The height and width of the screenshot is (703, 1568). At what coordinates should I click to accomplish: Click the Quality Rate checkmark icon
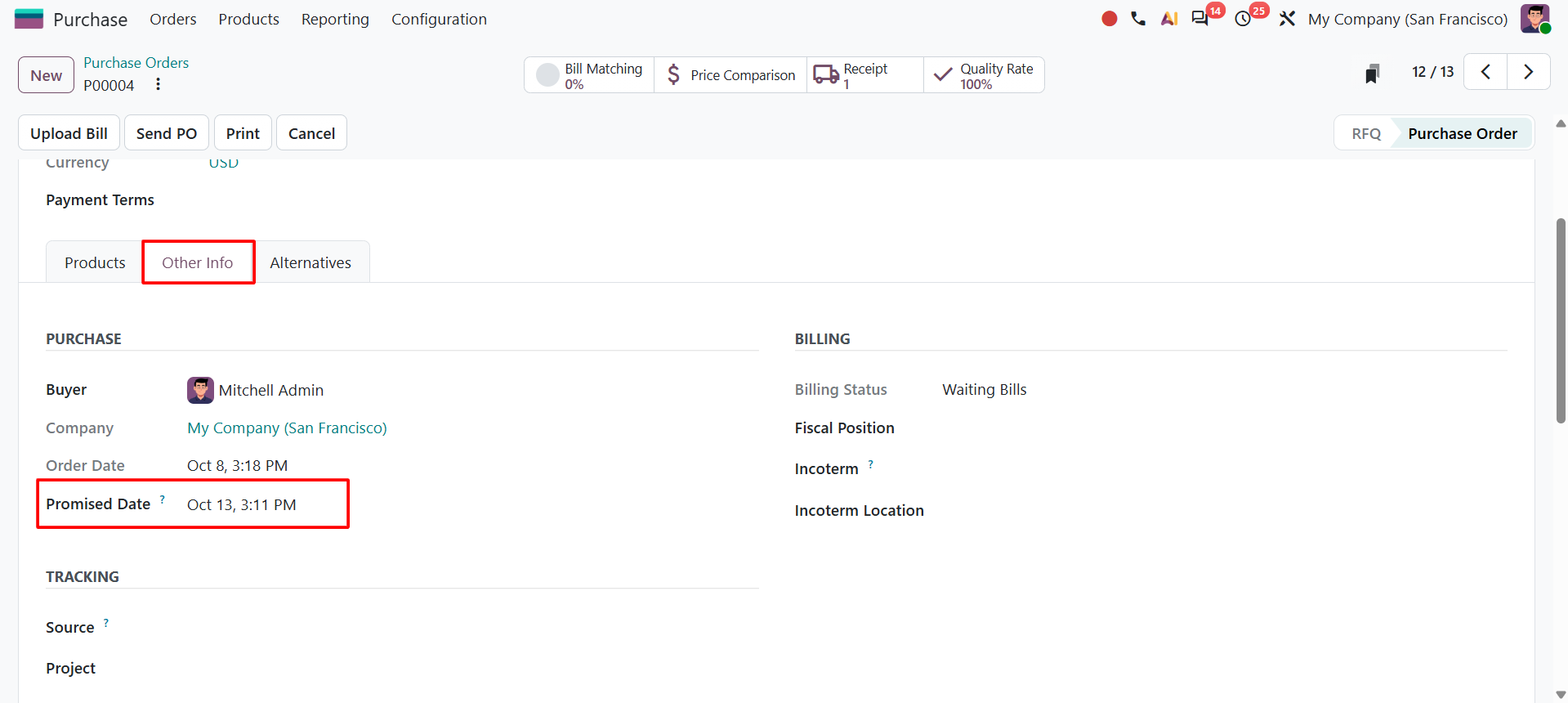coord(943,74)
